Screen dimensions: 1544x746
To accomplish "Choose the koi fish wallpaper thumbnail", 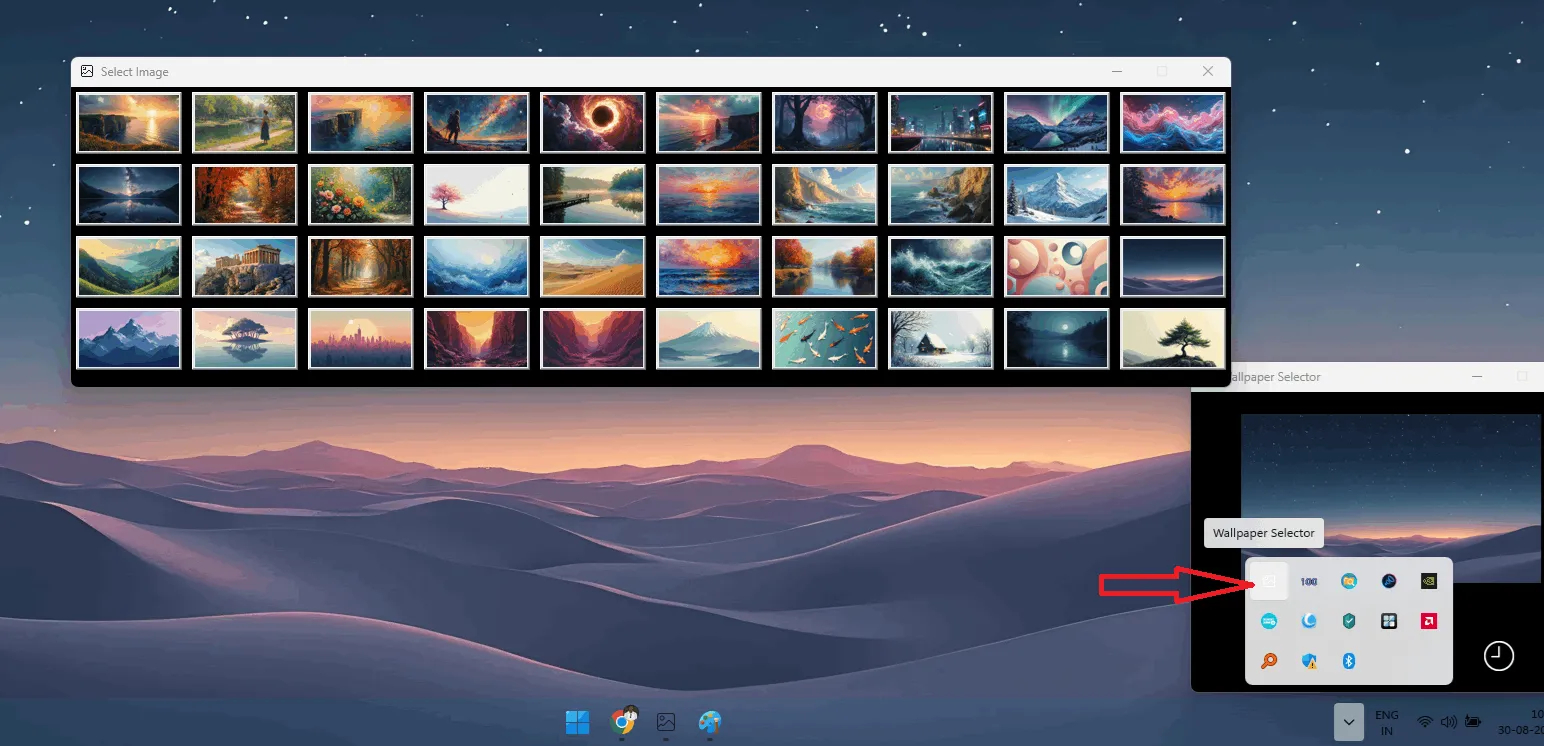I will click(x=825, y=339).
